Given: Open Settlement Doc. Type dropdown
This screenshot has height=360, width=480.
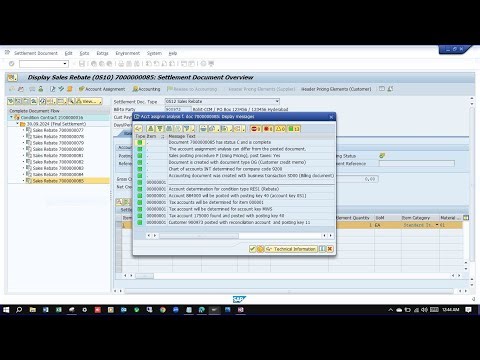Looking at the screenshot, I should pos(277,101).
